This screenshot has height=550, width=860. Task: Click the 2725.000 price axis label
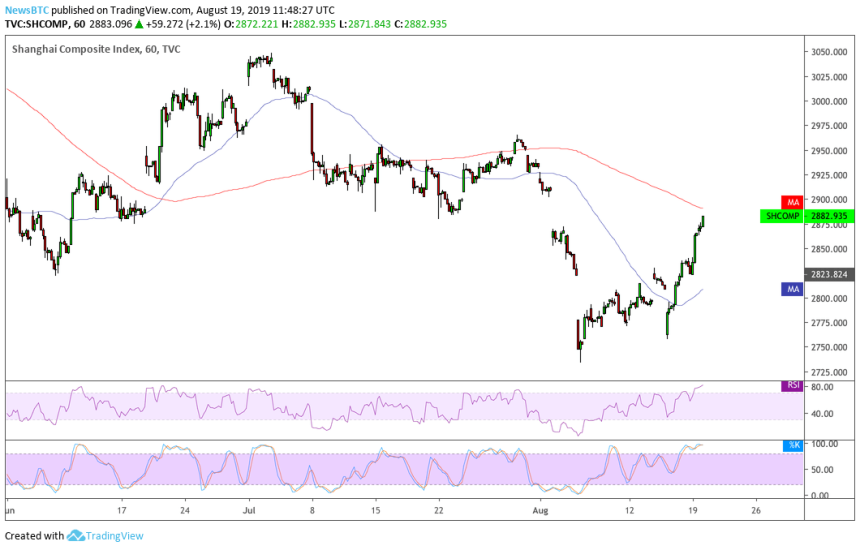[829, 372]
